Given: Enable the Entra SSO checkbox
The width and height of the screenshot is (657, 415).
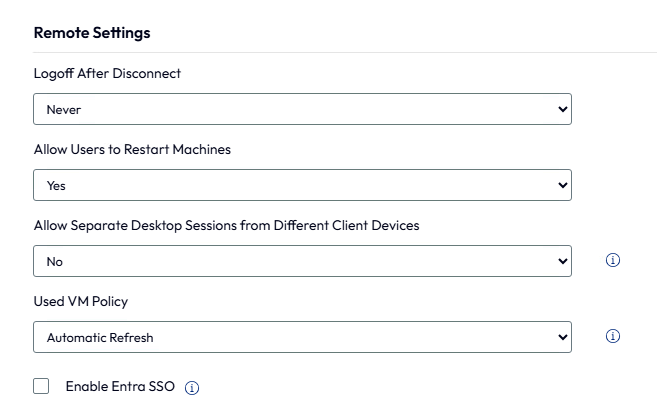Looking at the screenshot, I should 41,386.
